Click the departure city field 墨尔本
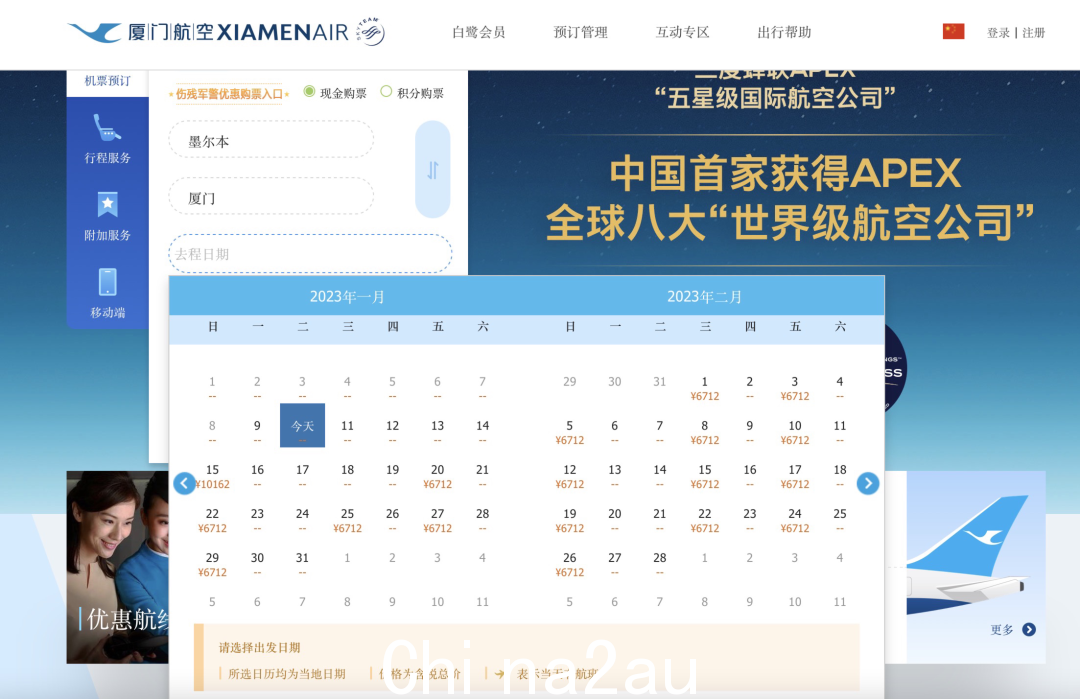1080x699 pixels. [271, 141]
